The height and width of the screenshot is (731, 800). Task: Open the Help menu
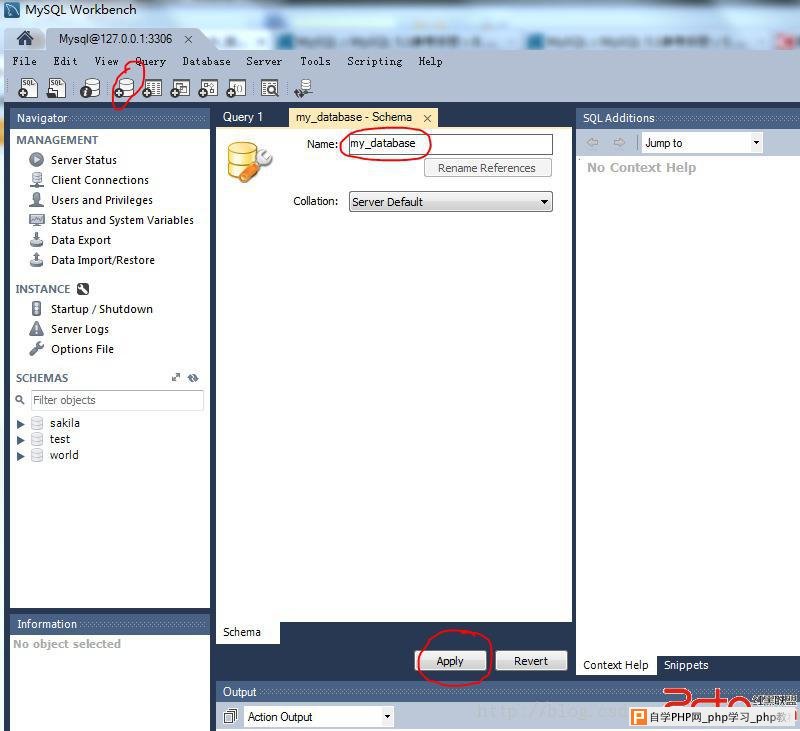click(430, 61)
